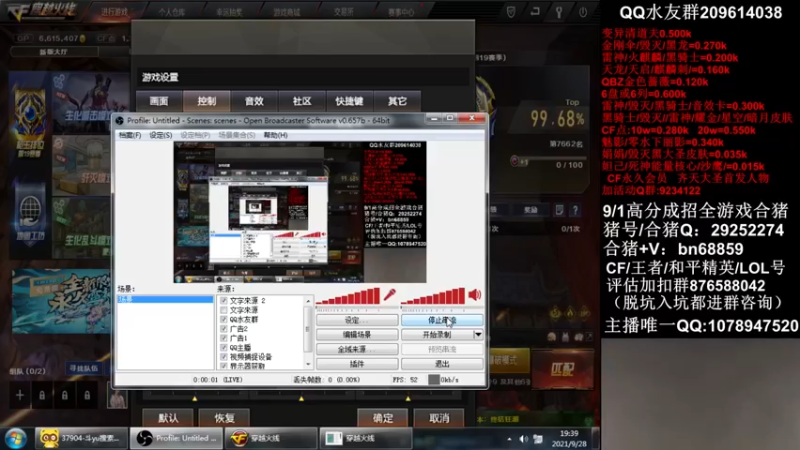Enable the unchecked 文字來源 source checkbox
The height and width of the screenshot is (450, 800).
(x=223, y=310)
